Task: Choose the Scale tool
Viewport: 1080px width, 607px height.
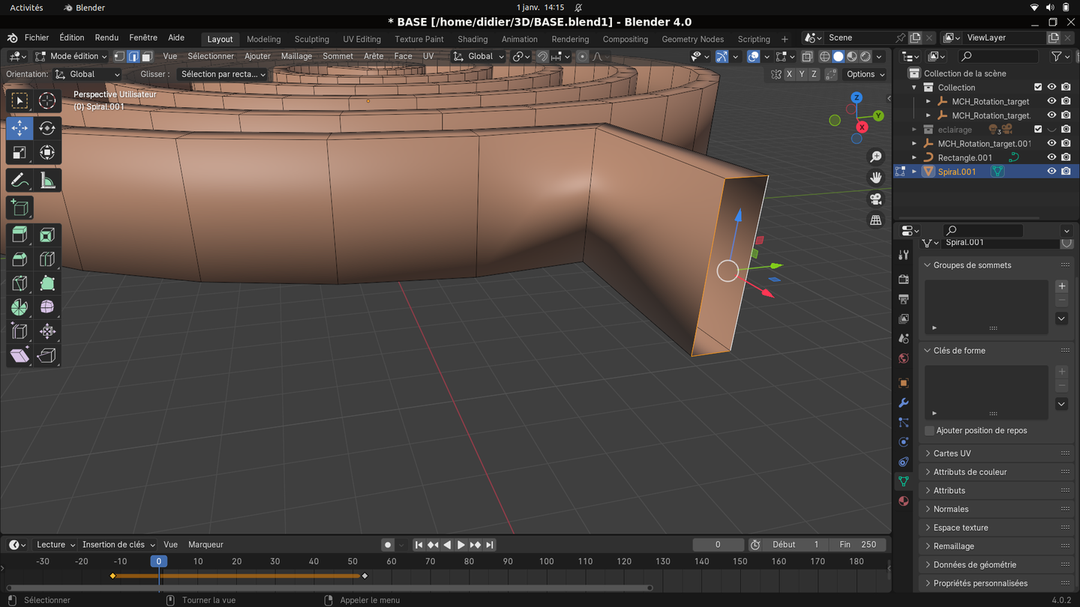Action: pyautogui.click(x=20, y=153)
